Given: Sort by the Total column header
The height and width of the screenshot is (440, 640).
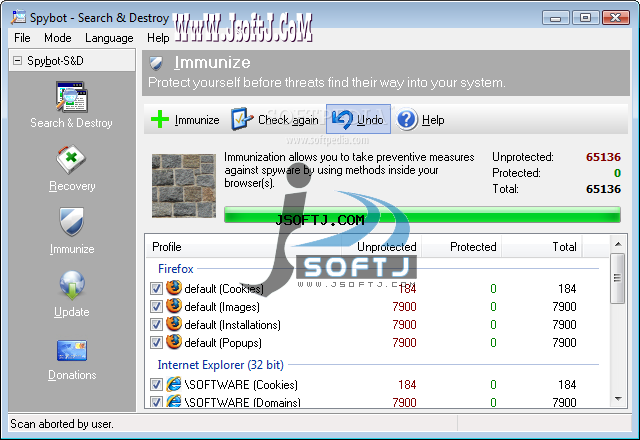Looking at the screenshot, I should [542, 247].
